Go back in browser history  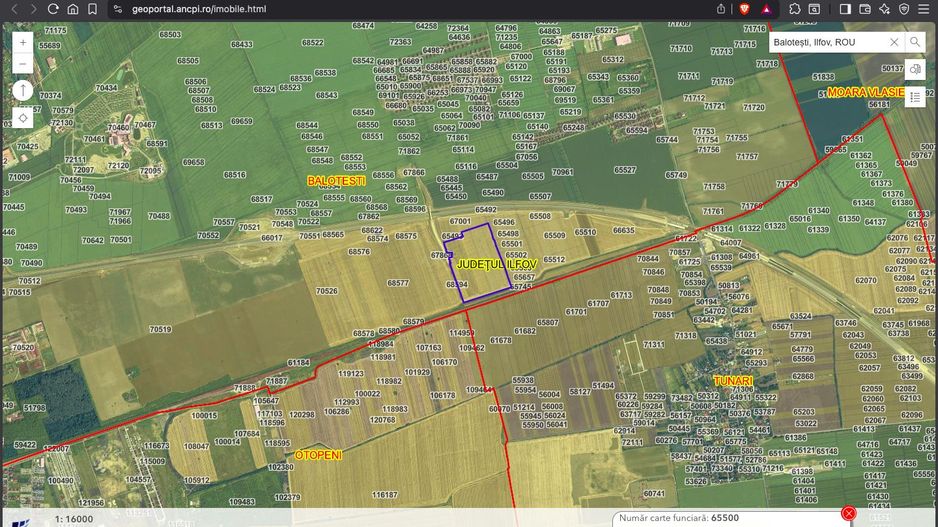[x=14, y=9]
